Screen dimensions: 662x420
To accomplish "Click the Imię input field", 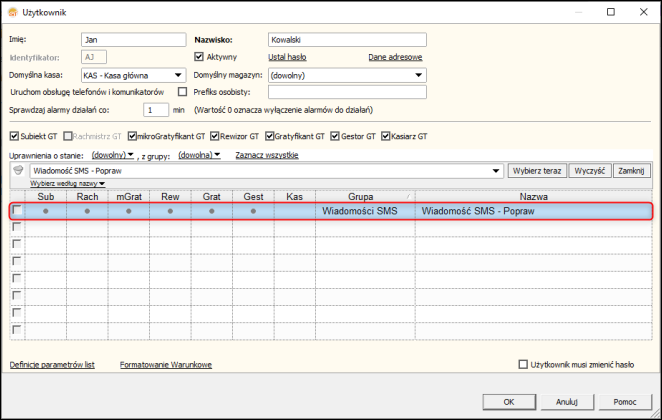I will 133,40.
